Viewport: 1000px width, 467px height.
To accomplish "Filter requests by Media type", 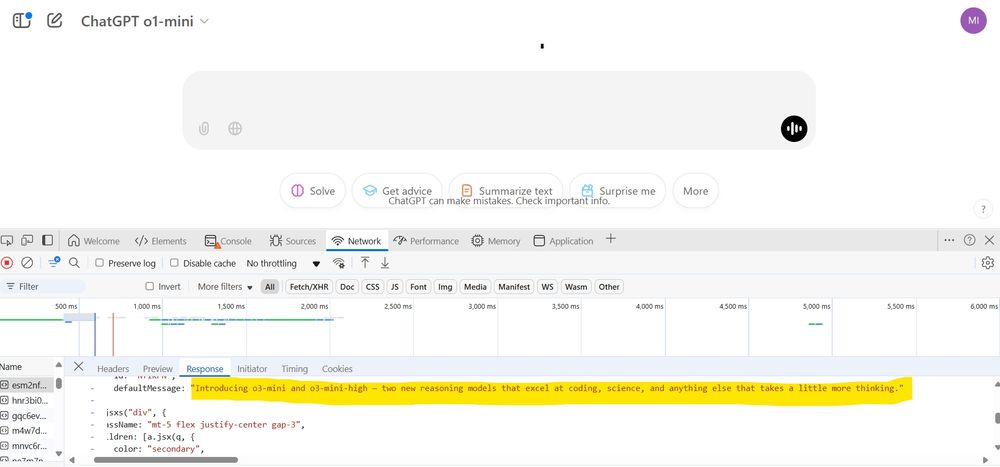I will (x=475, y=286).
